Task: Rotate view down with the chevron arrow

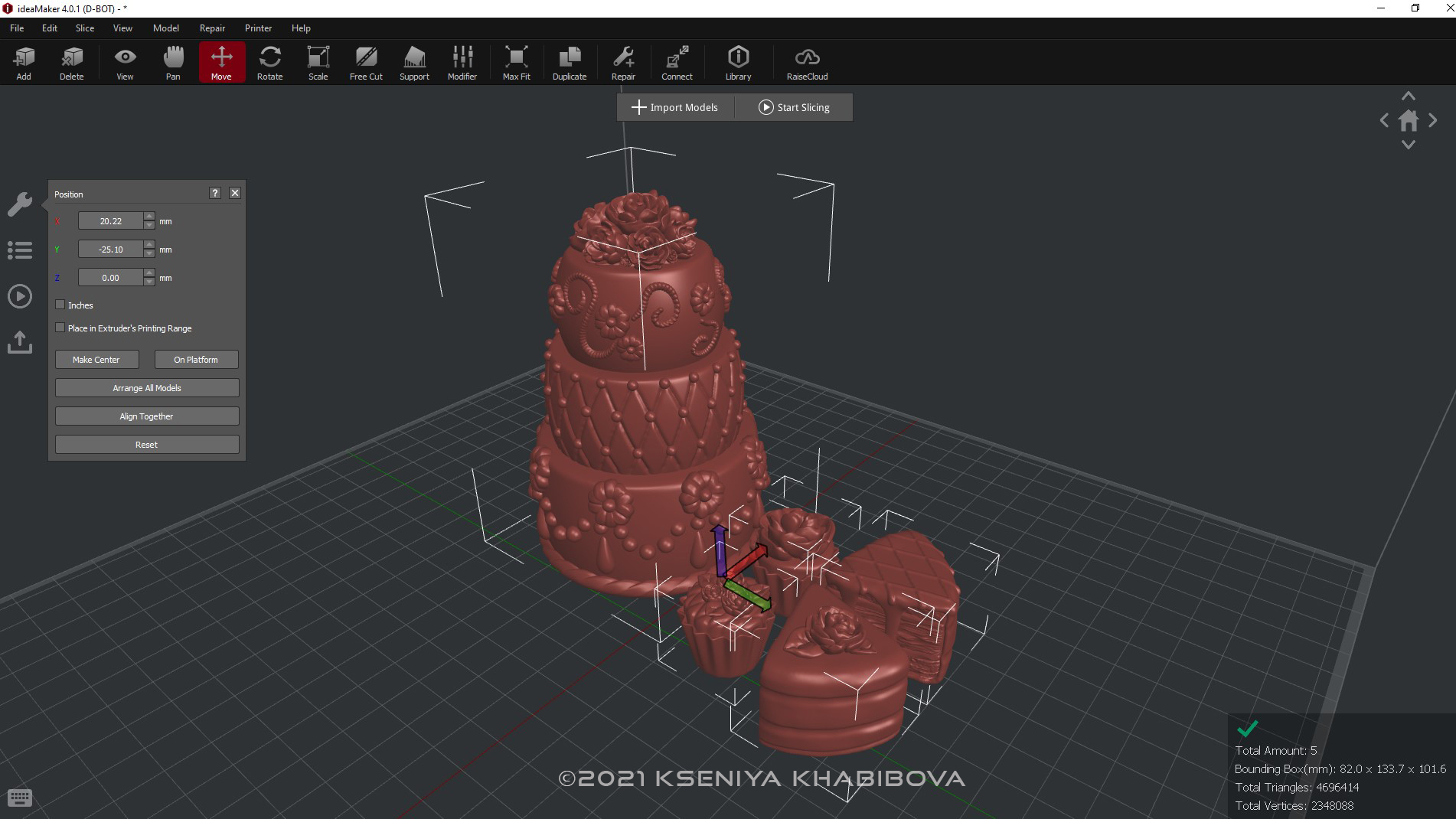Action: tap(1409, 145)
